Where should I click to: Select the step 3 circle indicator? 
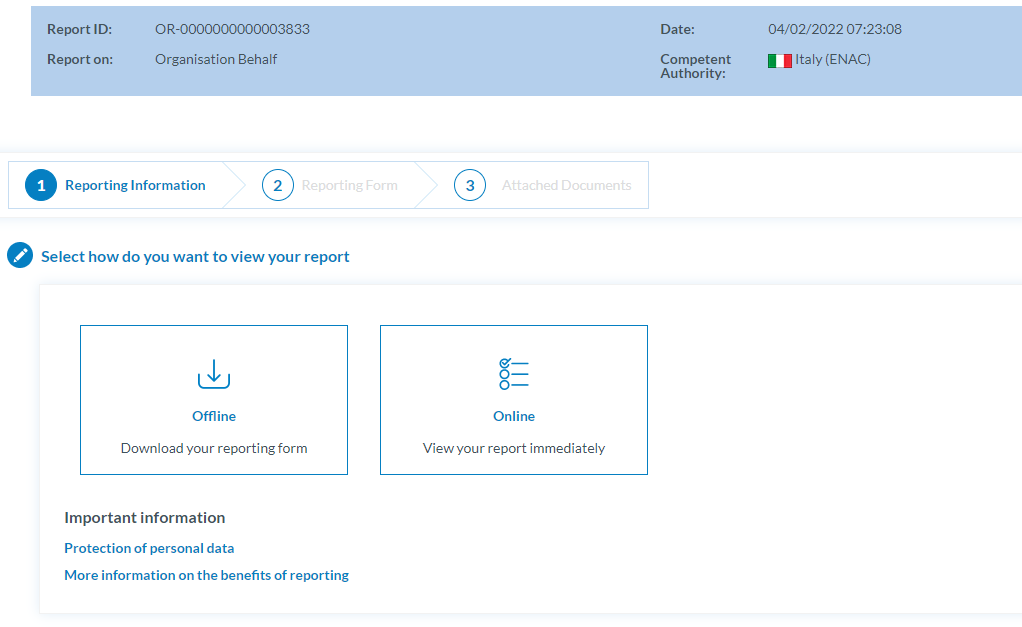[469, 186]
